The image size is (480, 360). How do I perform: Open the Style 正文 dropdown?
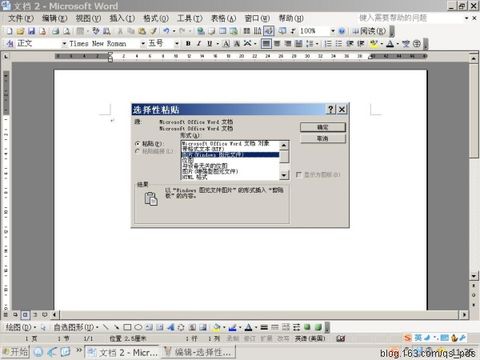64,44
